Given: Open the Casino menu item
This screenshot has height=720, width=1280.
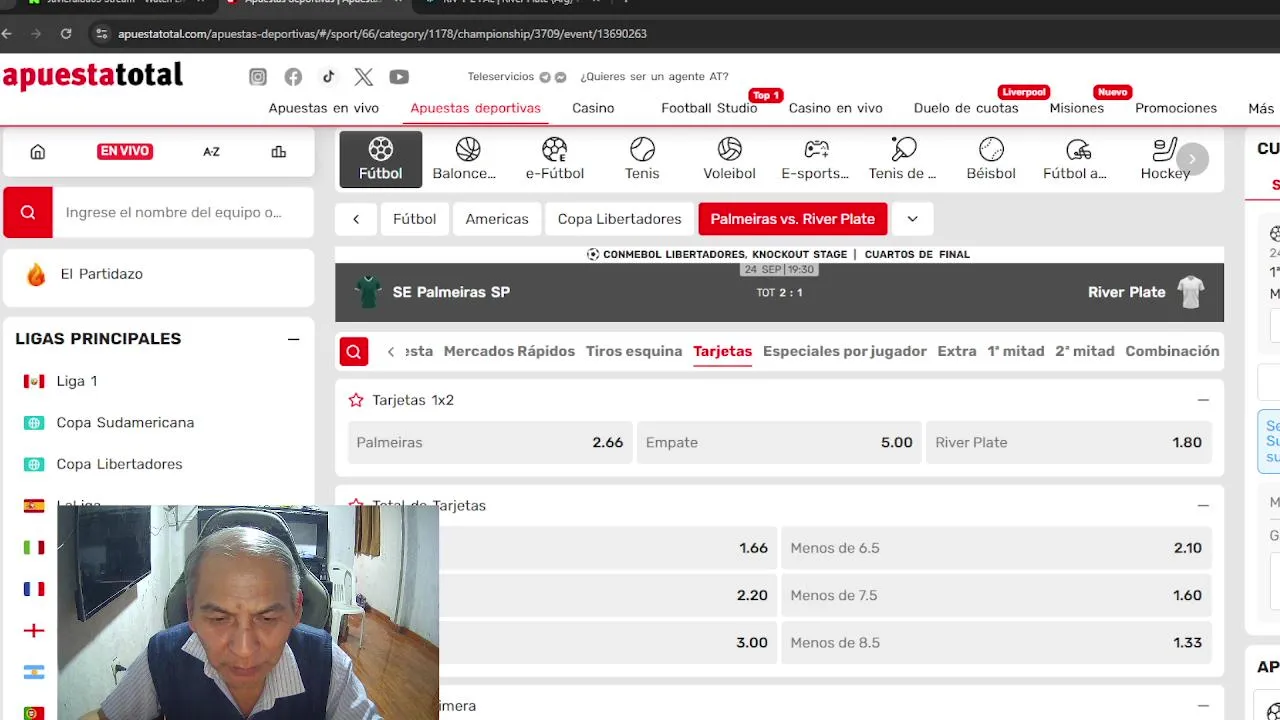Looking at the screenshot, I should (593, 108).
